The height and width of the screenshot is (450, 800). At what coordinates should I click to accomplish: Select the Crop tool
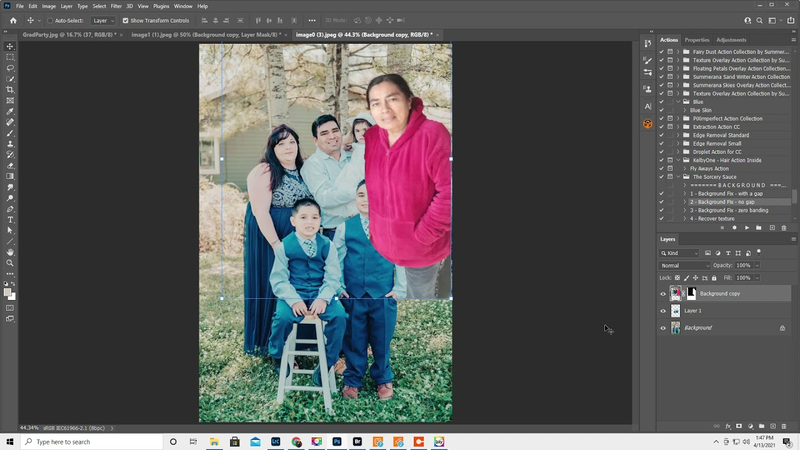[10, 90]
